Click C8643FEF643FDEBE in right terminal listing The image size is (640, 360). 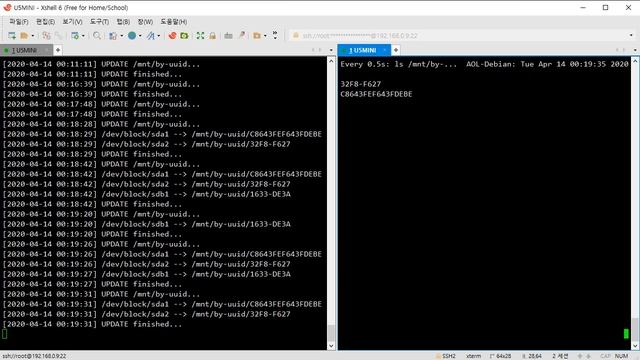[x=376, y=94]
